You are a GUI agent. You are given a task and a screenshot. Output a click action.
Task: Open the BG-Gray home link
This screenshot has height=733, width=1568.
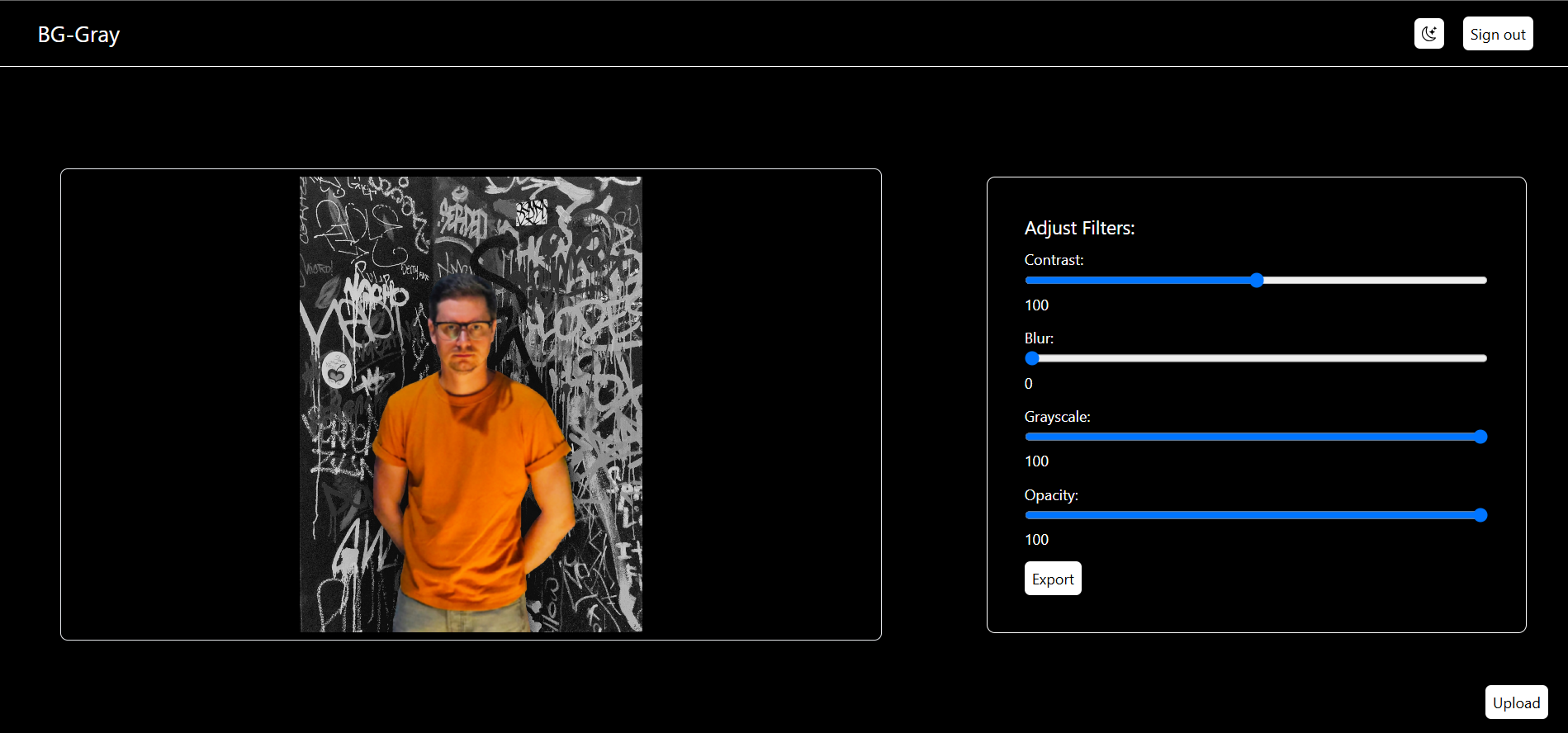tap(79, 35)
